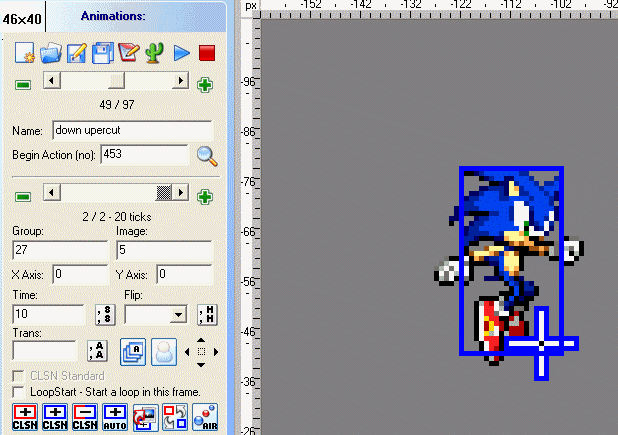Stop the animation with red square
The image size is (618, 435).
point(207,53)
